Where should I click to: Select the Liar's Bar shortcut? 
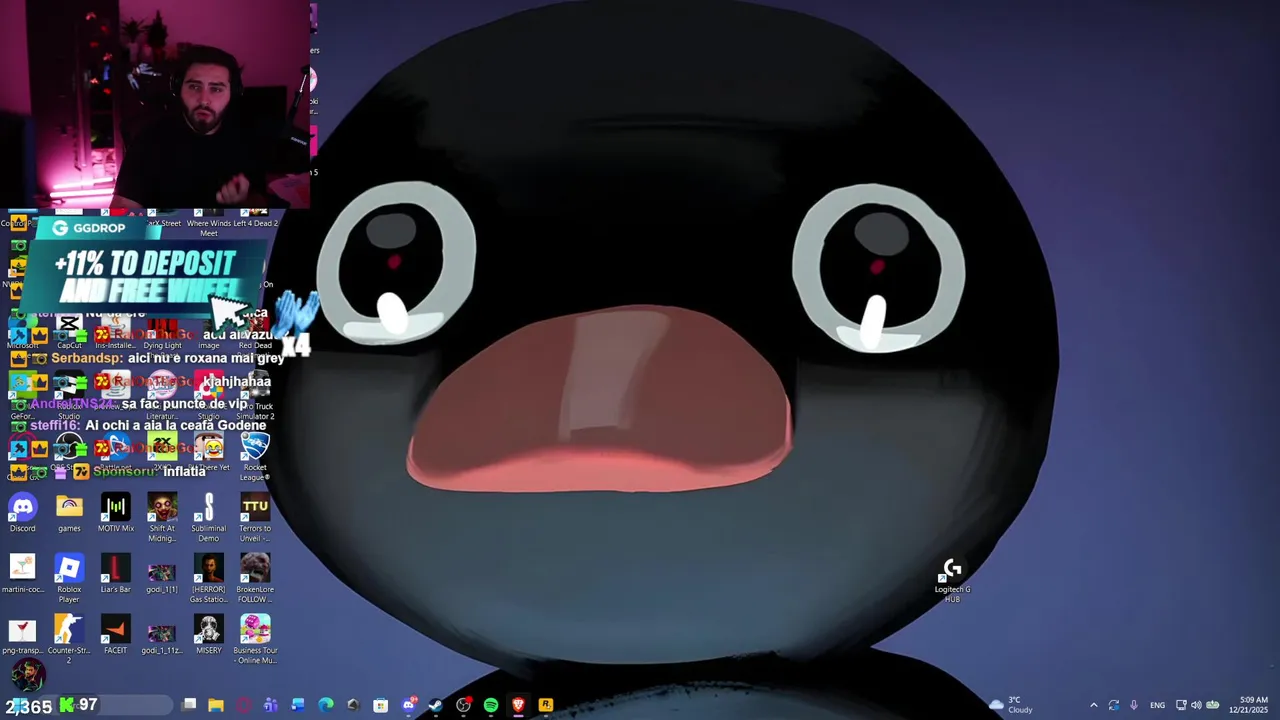pyautogui.click(x=115, y=574)
